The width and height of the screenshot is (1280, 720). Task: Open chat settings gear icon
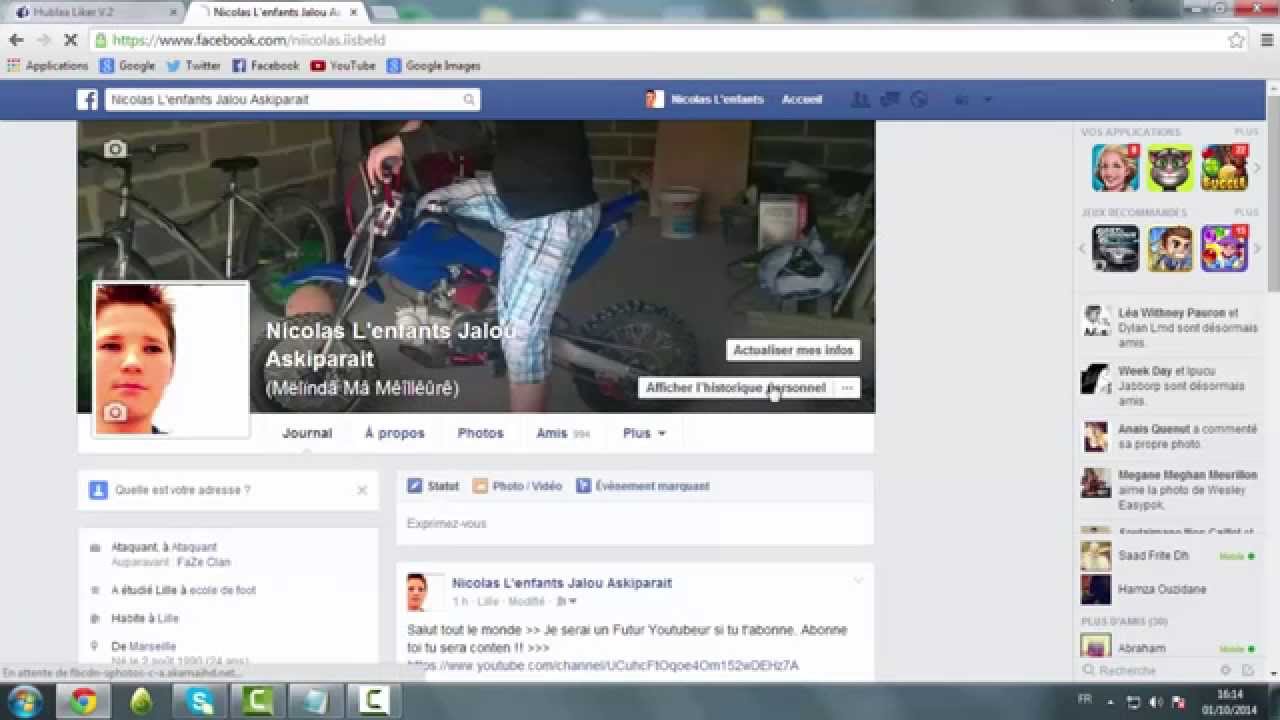pyautogui.click(x=1226, y=670)
